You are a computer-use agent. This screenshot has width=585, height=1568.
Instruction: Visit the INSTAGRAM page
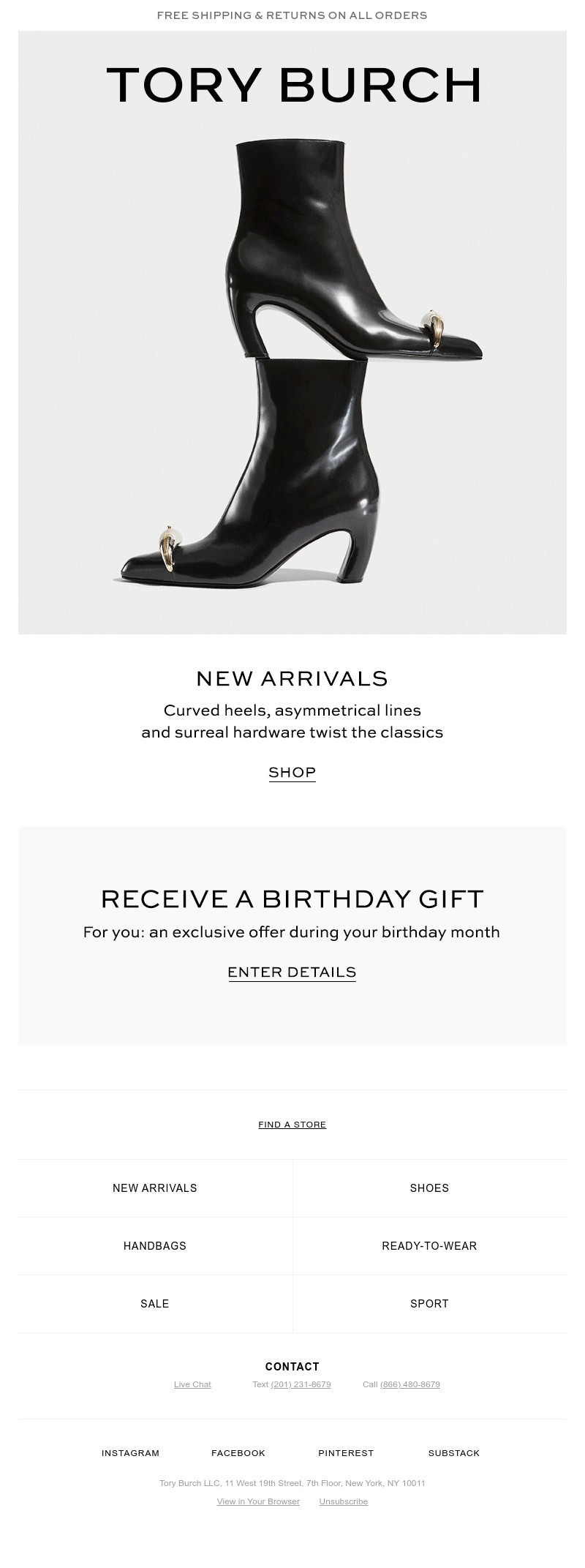130,1453
